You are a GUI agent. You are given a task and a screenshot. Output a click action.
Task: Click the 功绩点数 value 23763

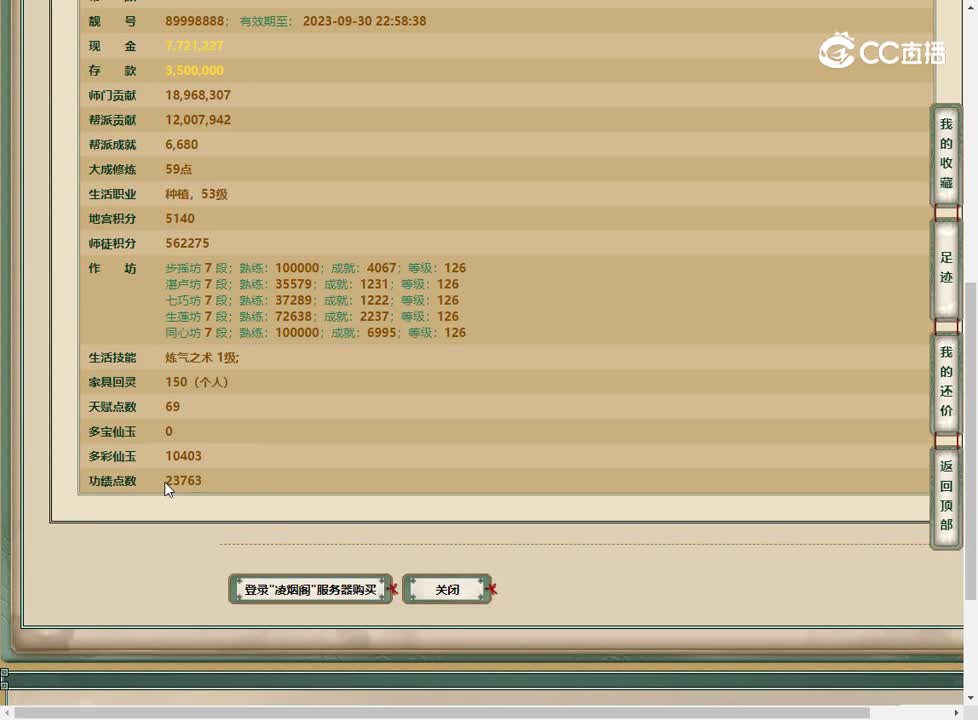[x=184, y=481]
